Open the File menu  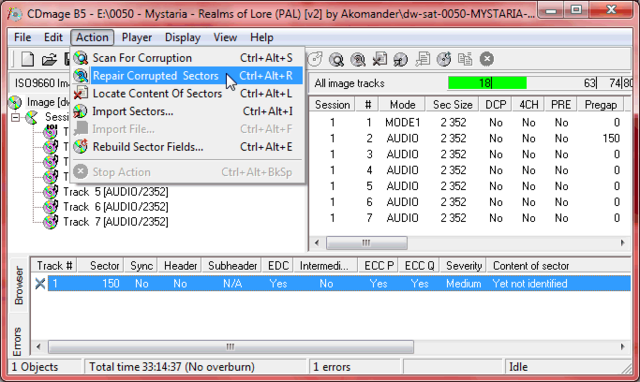[22, 38]
